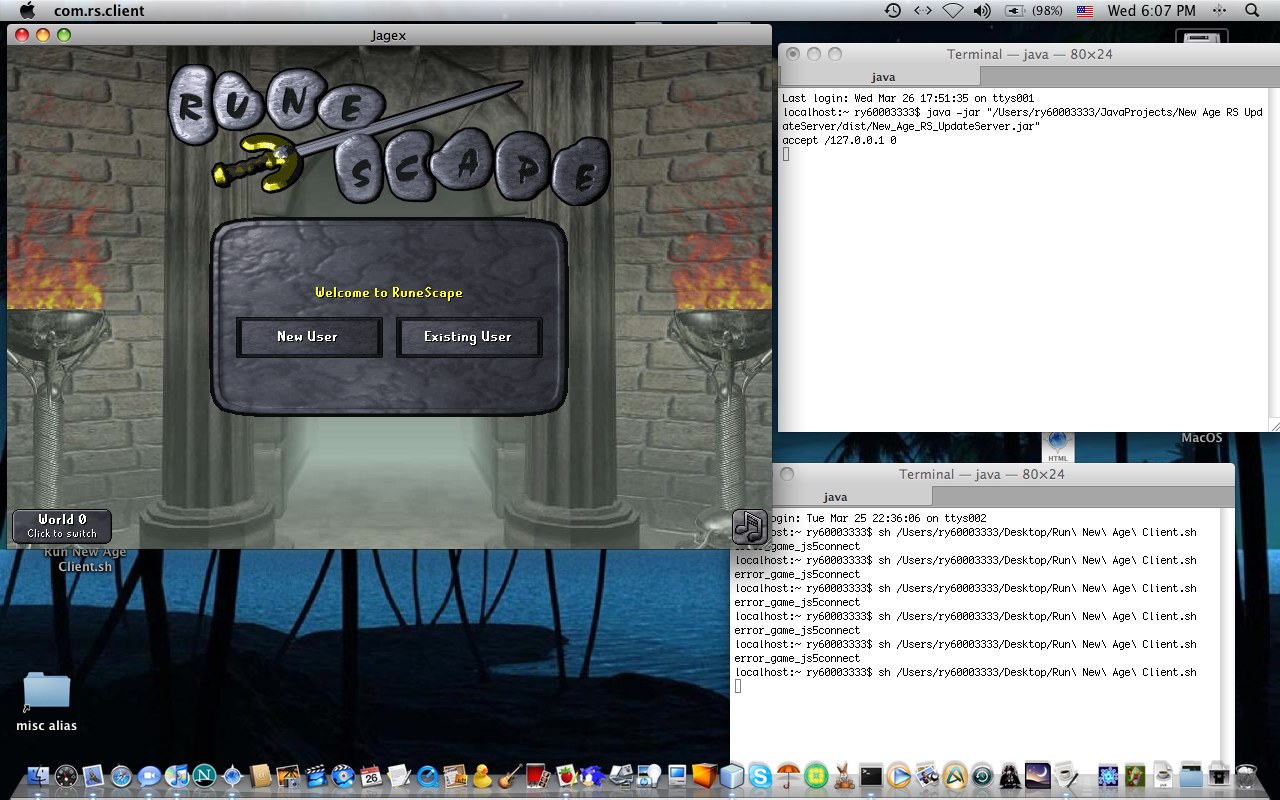1280x800 pixels.
Task: Select the java tab in the lower Terminal
Action: (835, 497)
